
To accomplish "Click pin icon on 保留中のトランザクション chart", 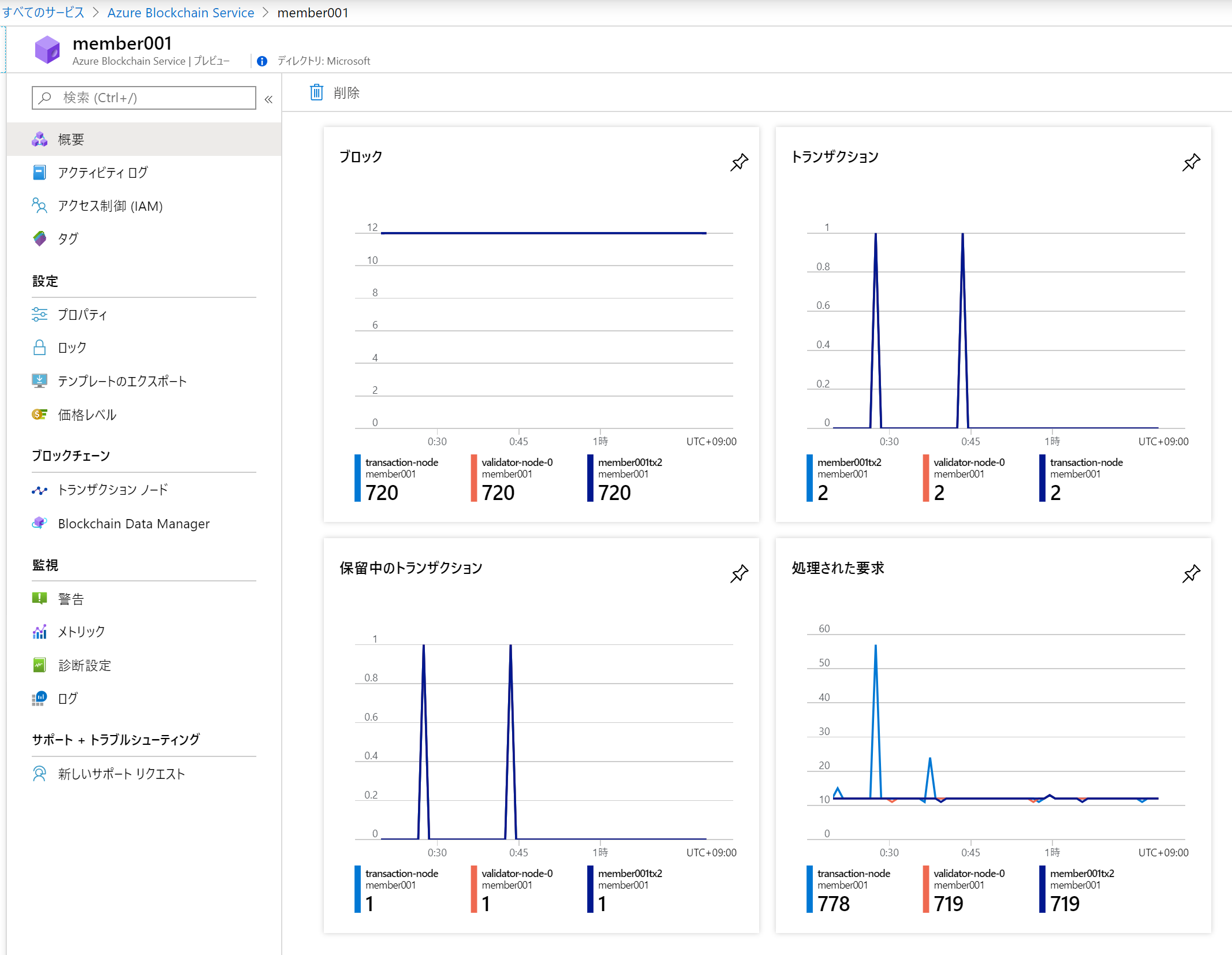I will 739,573.
